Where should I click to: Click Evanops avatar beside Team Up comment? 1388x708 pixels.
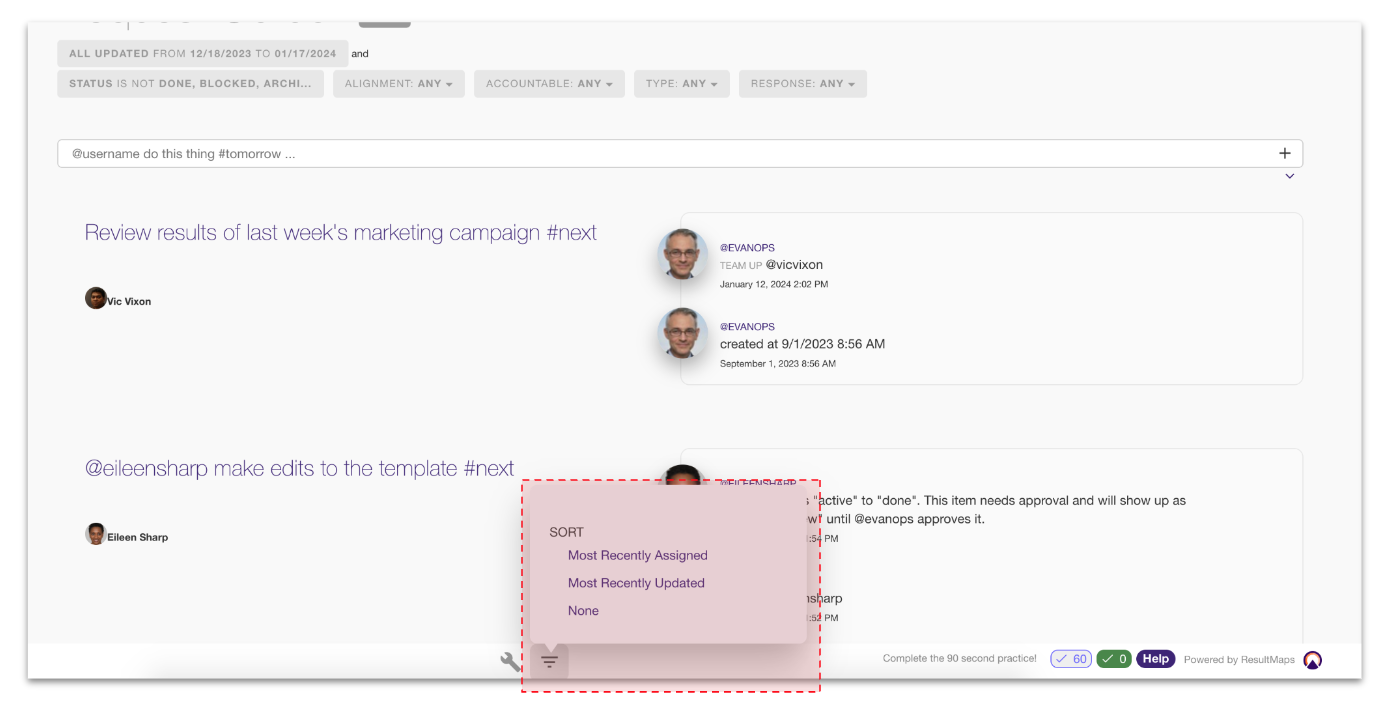tap(683, 255)
